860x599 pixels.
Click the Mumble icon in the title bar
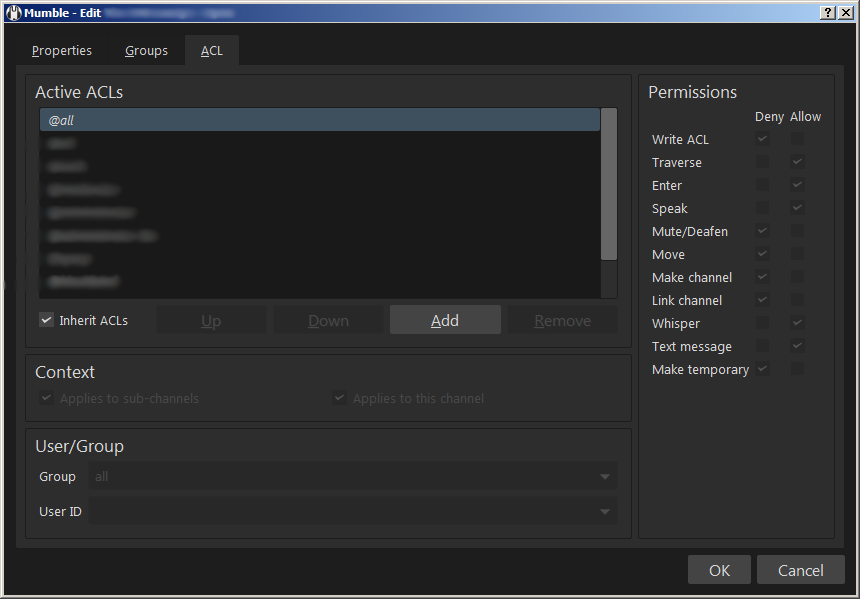click(x=13, y=13)
